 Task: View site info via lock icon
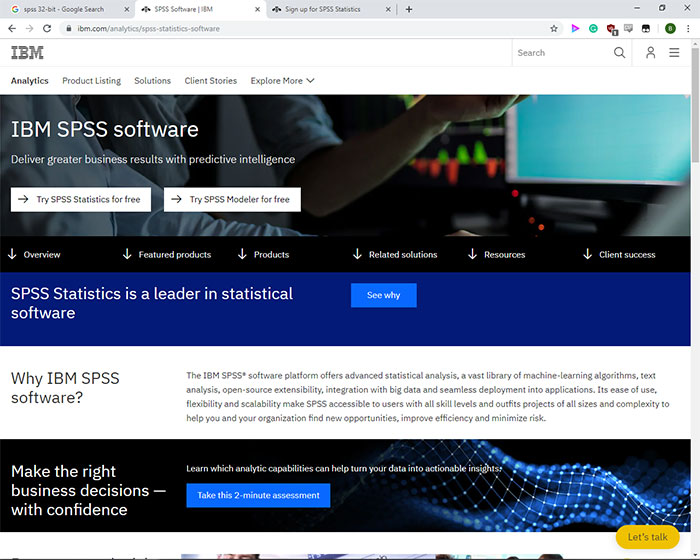point(68,29)
